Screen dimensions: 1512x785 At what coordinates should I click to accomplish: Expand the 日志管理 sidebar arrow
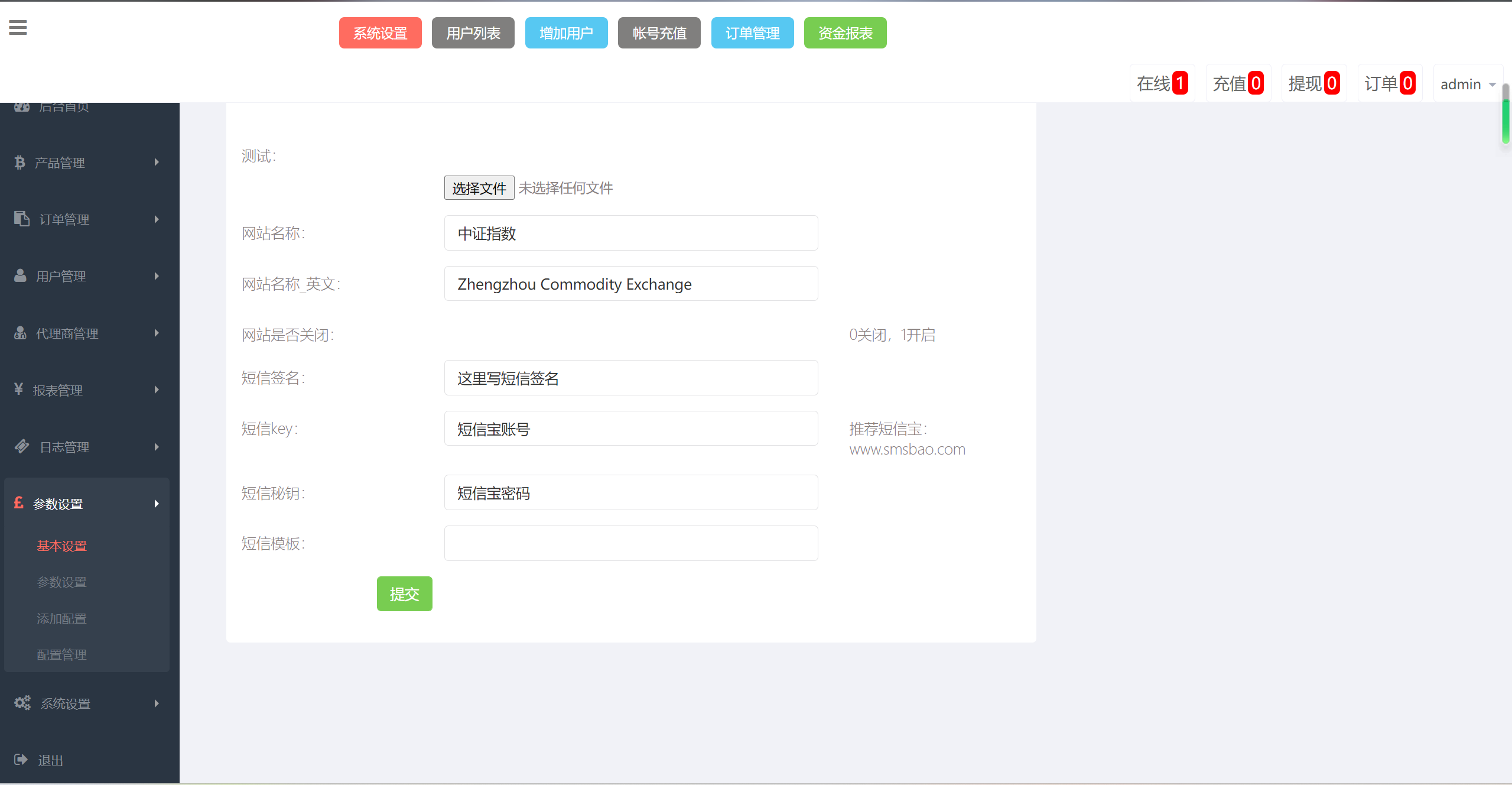157,446
